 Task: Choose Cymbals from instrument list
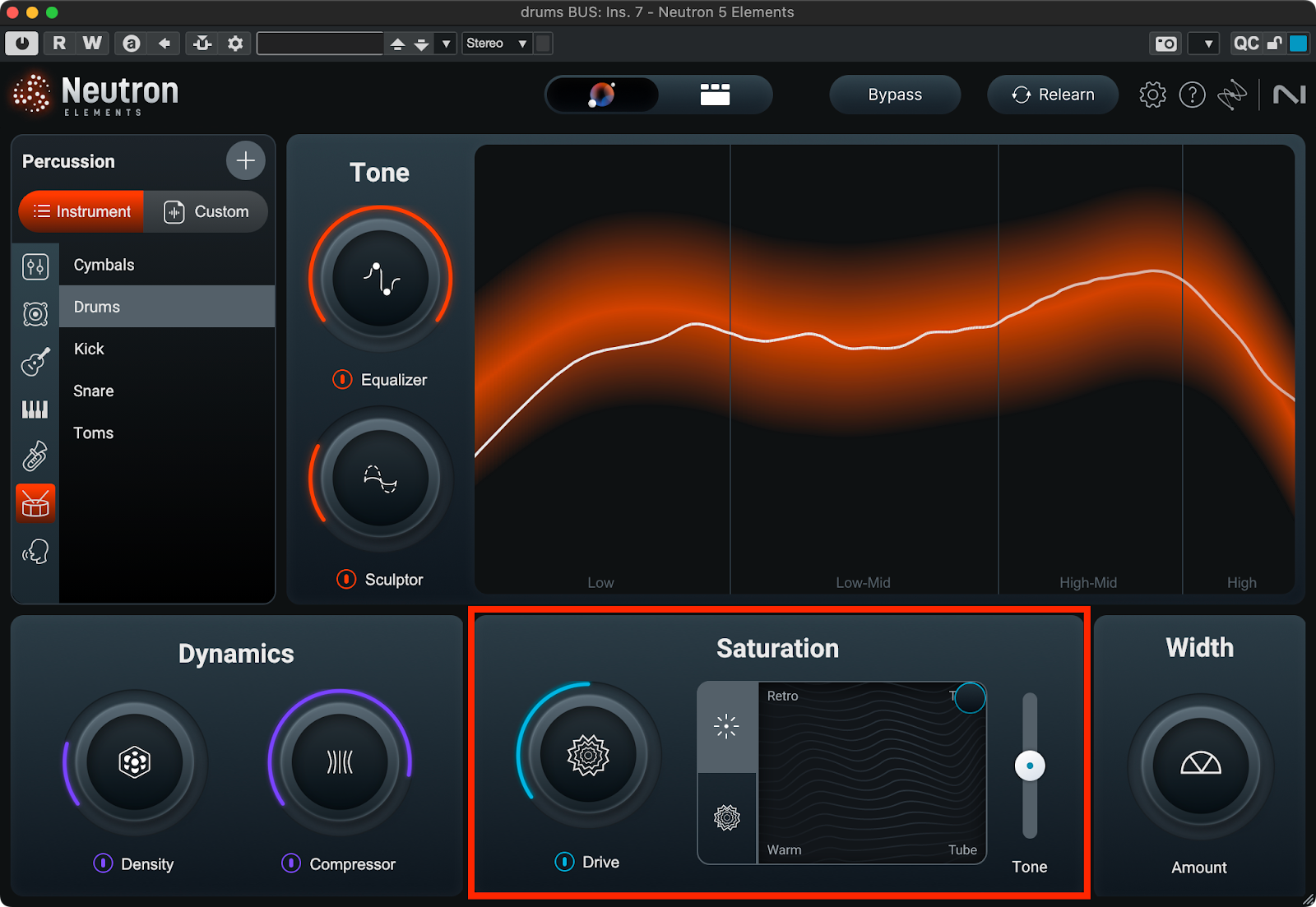pyautogui.click(x=167, y=265)
